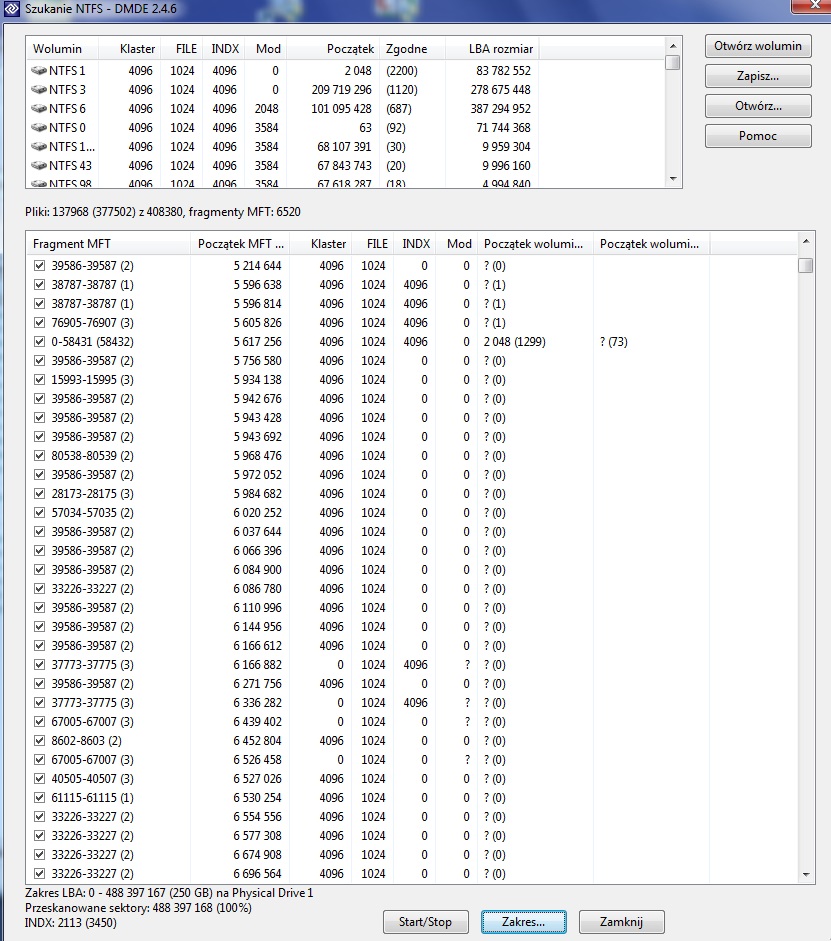
Task: Uncheck the fragment with MFT start 5 214 644
Action: coord(40,265)
